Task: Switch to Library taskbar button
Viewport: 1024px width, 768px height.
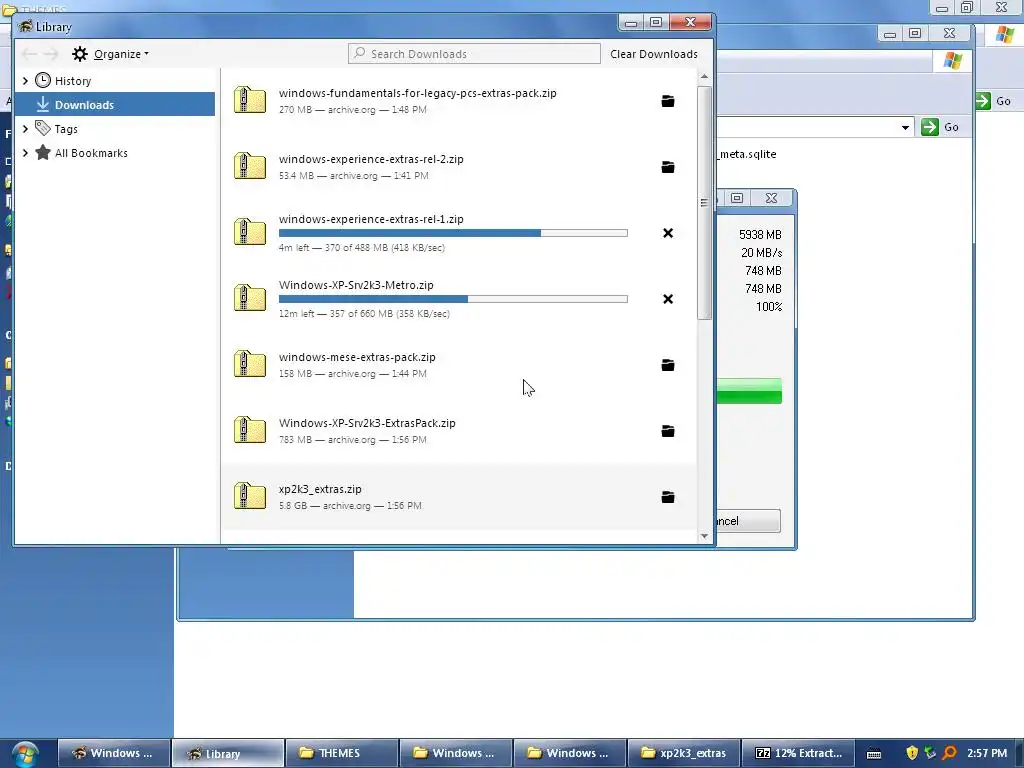Action: 227,754
